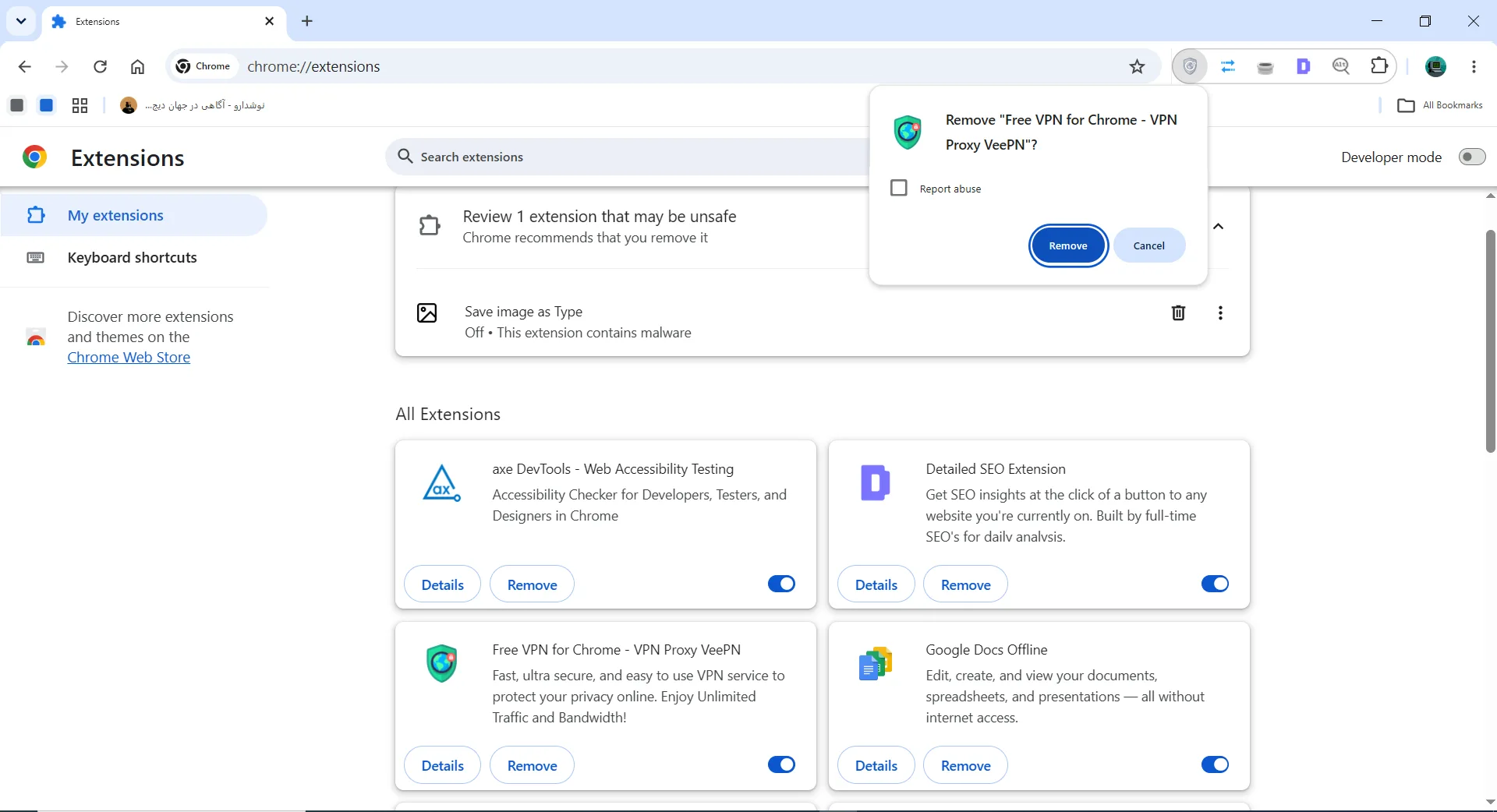Open the apps grid in bookmarks bar

[80, 105]
